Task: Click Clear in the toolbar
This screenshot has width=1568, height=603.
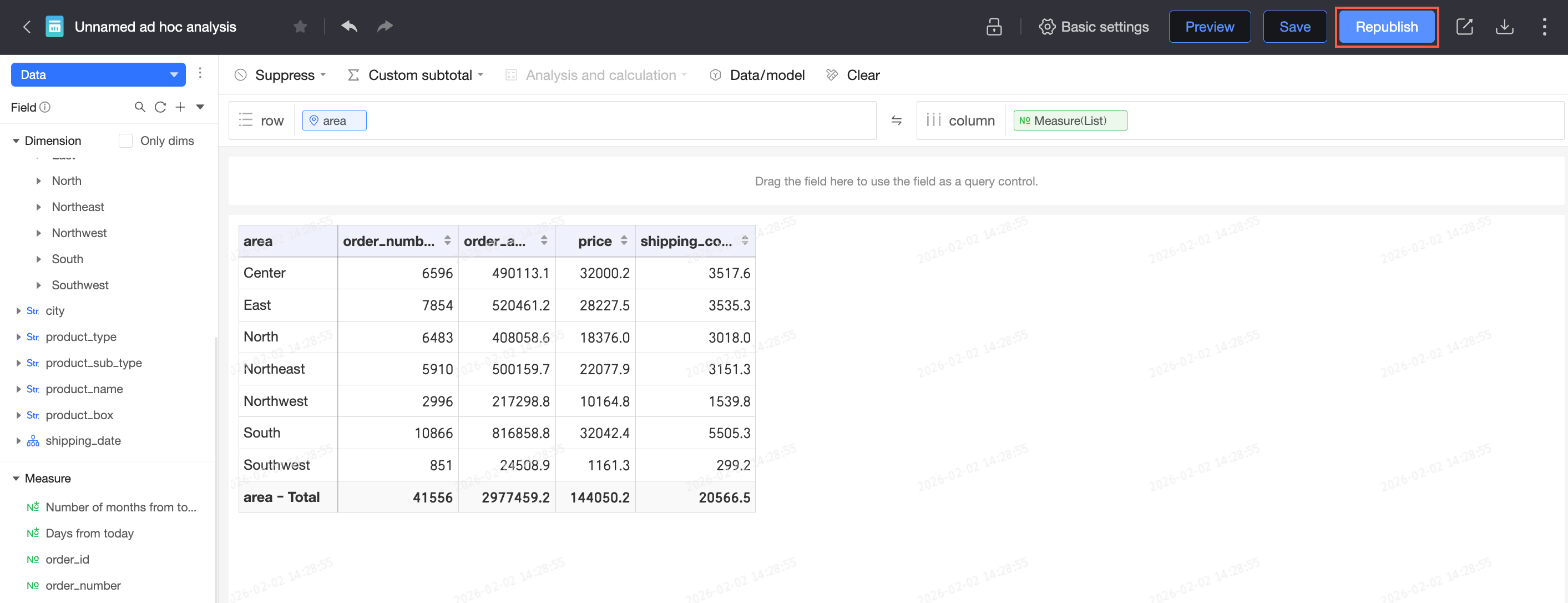Action: pos(853,75)
